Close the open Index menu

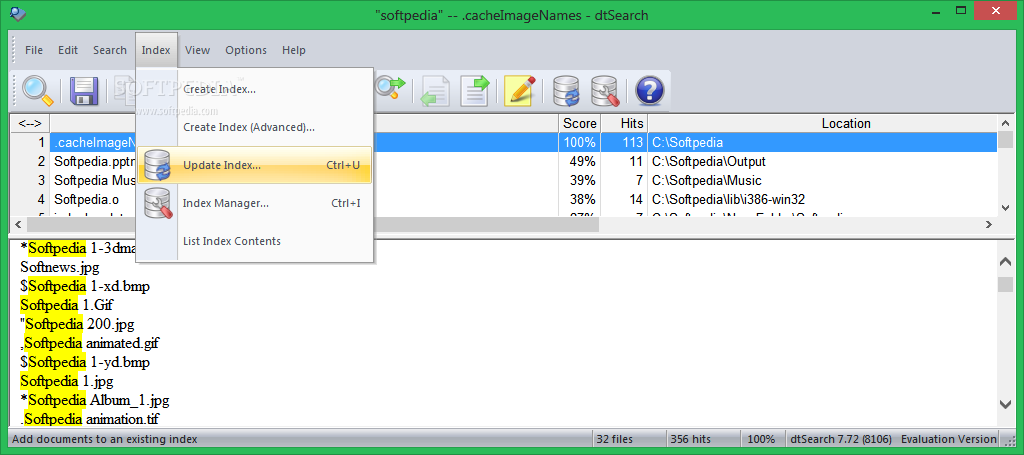coord(156,50)
